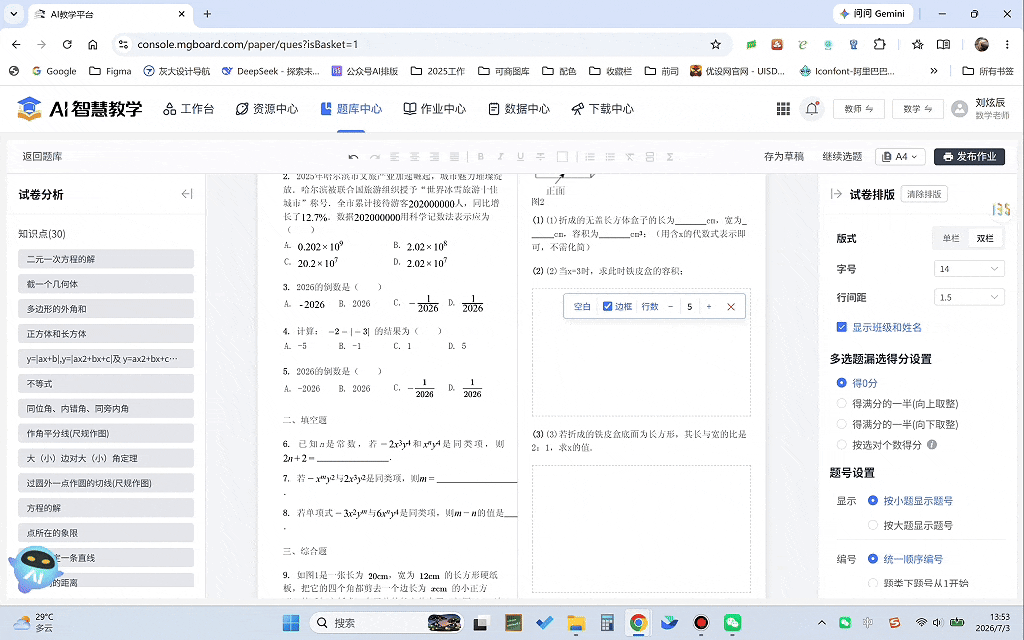Viewport: 1024px width, 640px height.
Task: Switch layout to 单栏
Action: [951, 238]
